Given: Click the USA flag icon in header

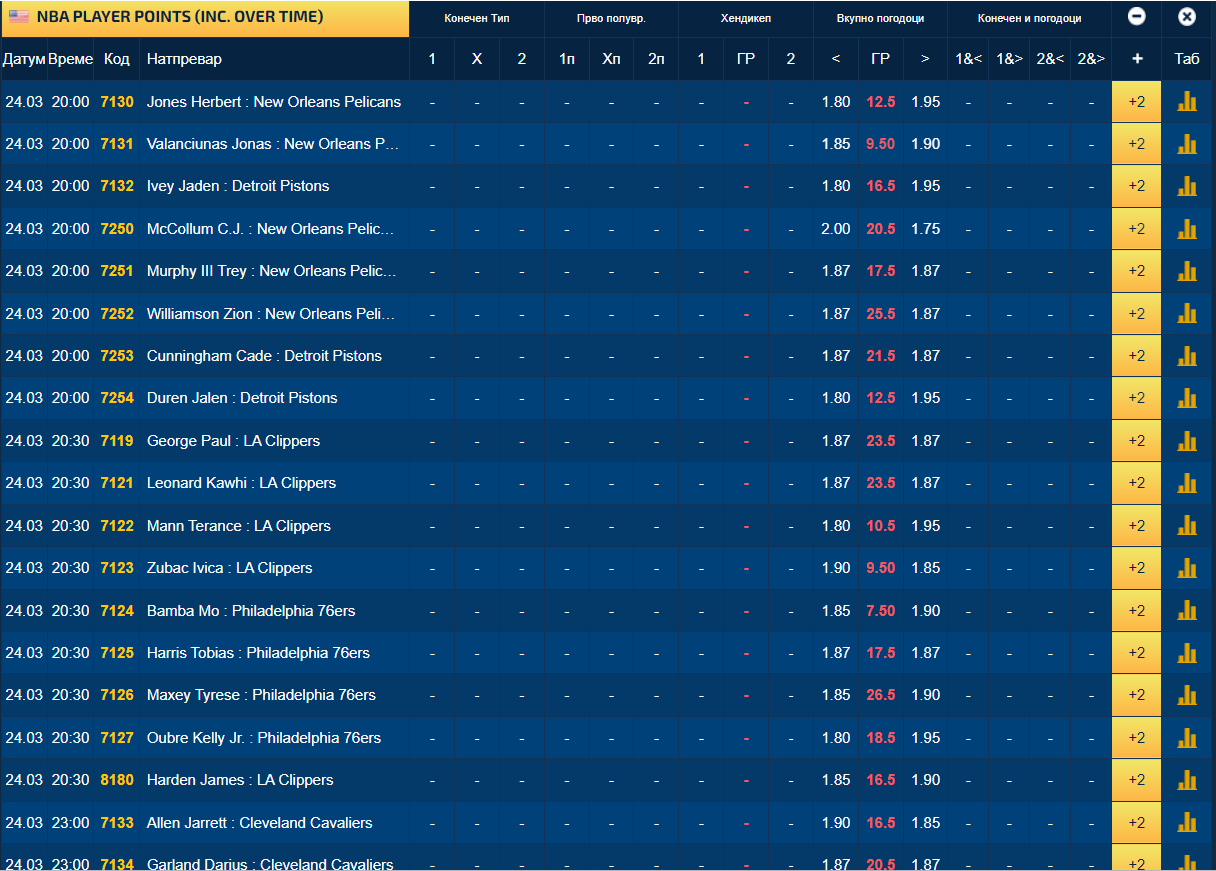Looking at the screenshot, I should coord(18,17).
